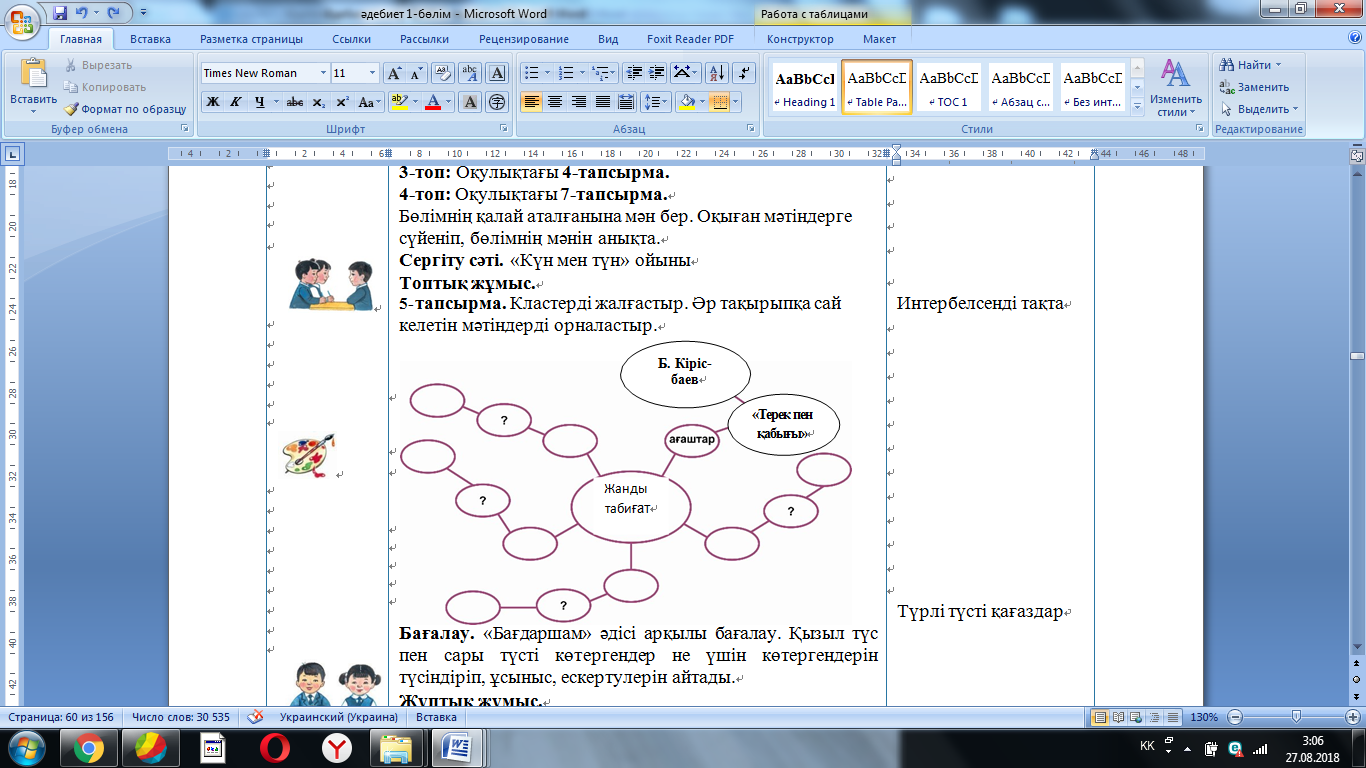Toggle bold formatting (Ж)

pos(212,102)
